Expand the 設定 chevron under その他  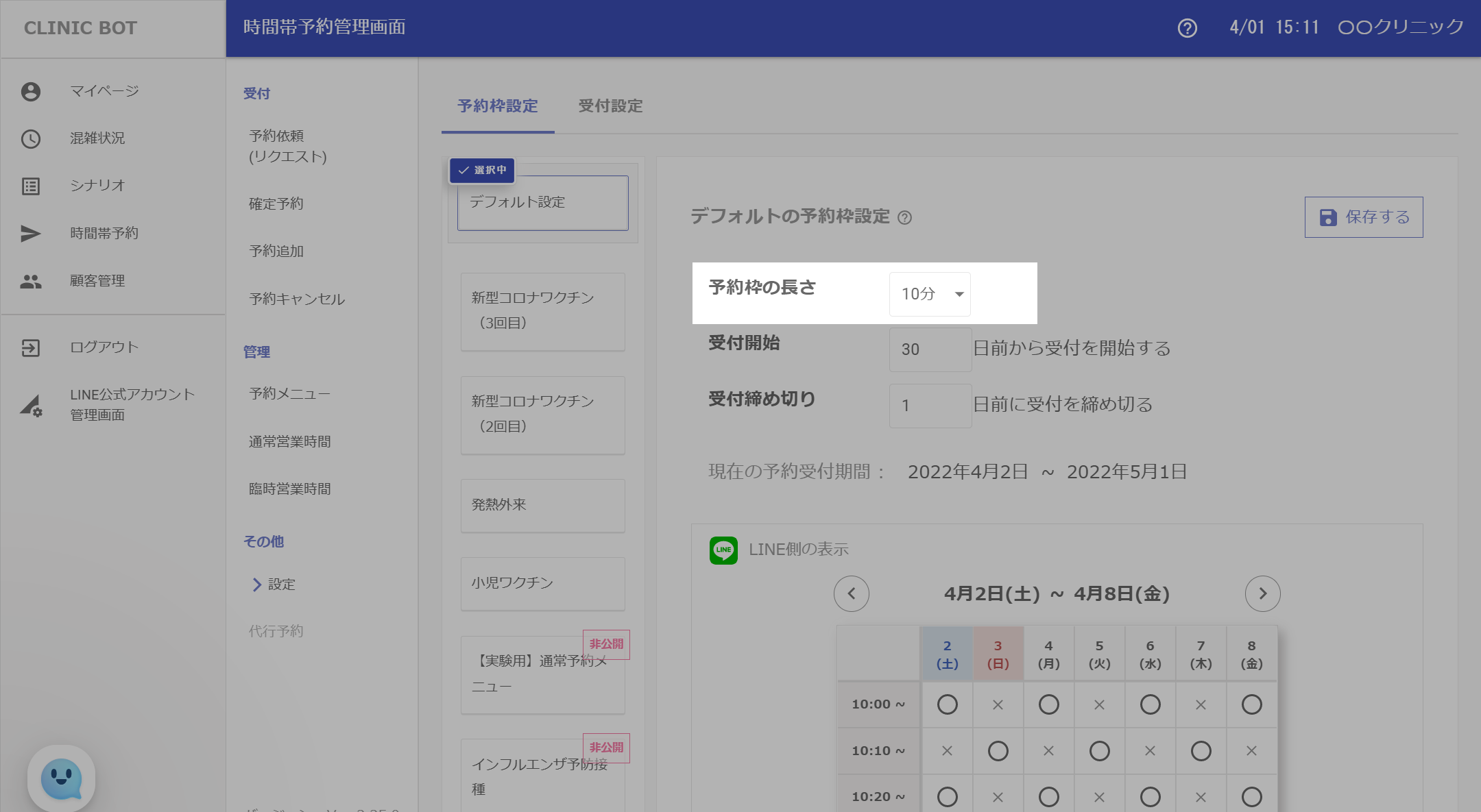point(257,585)
